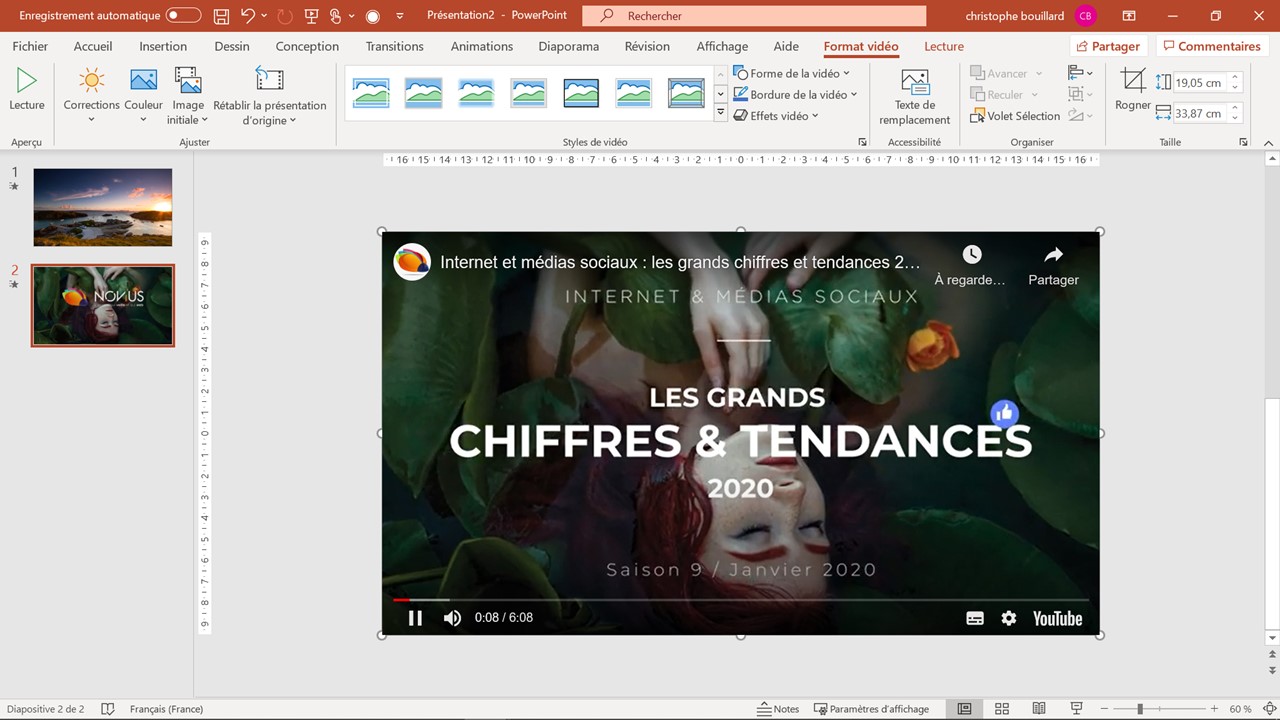Screen dimensions: 1280x720
Task: Toggle the Notes pane
Action: [778, 709]
